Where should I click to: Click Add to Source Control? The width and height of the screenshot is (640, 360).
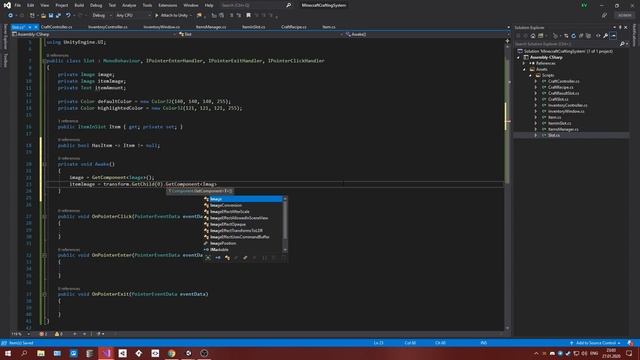point(596,343)
